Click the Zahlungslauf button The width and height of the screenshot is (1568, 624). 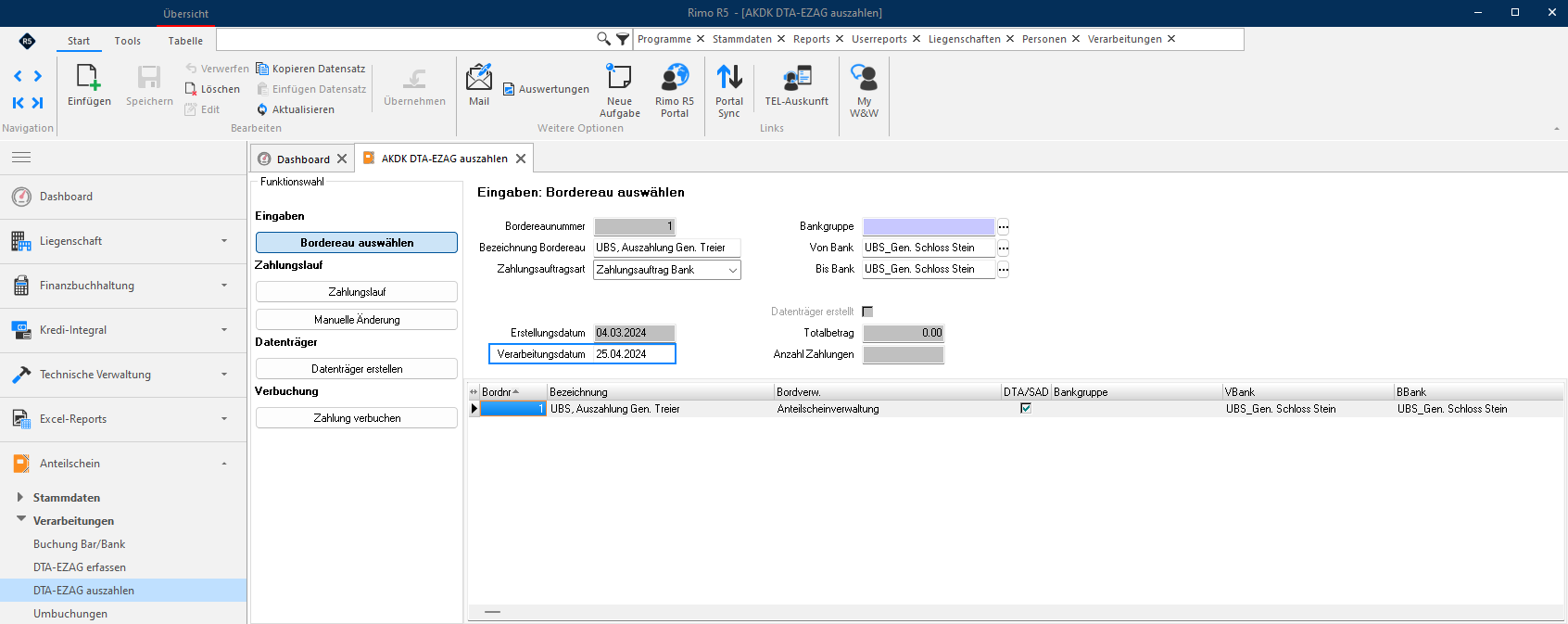[357, 292]
